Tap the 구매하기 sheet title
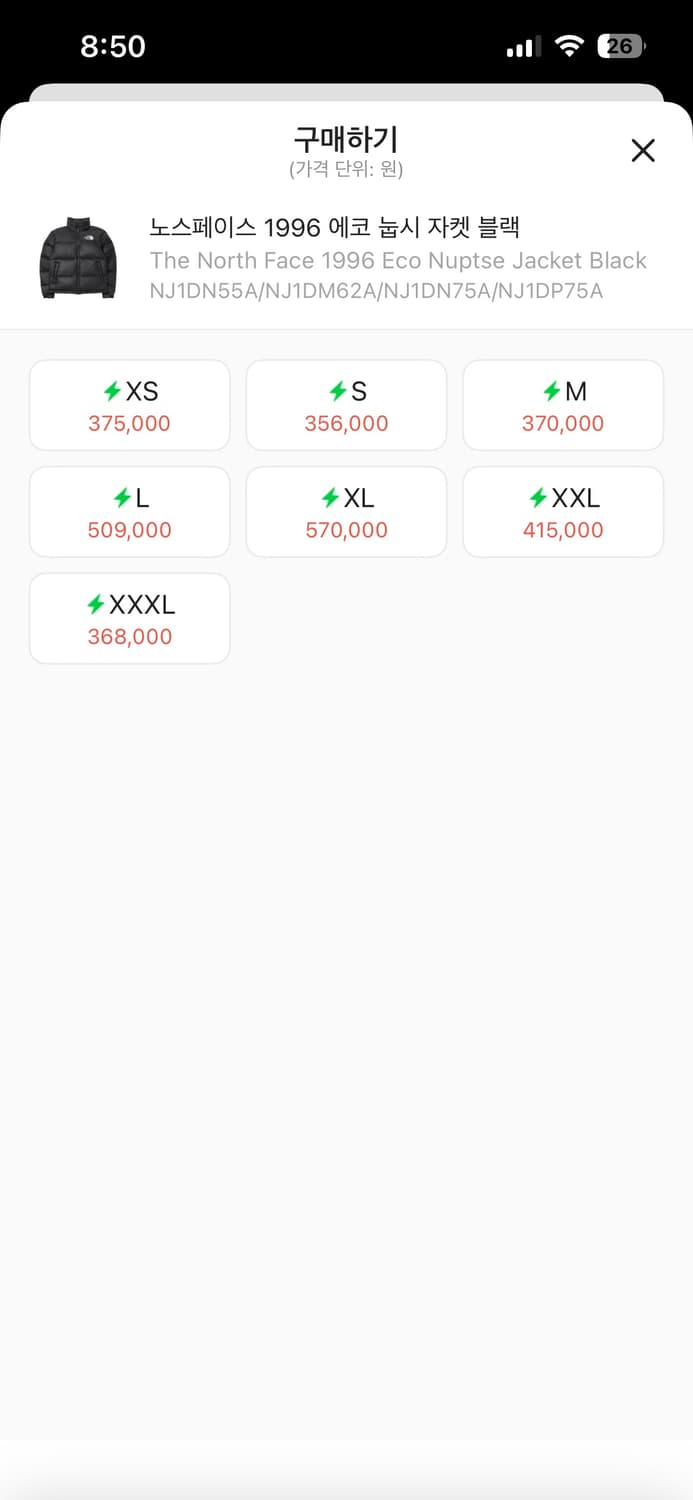 coord(346,138)
